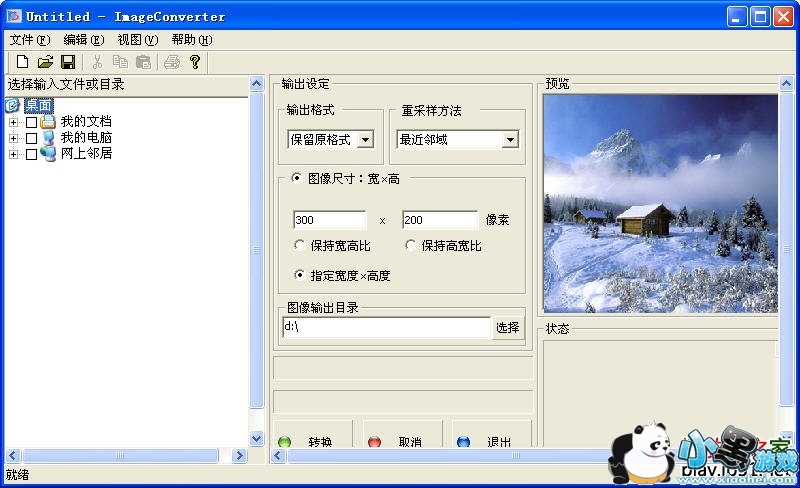Click the right panel's scroll up arrow
The image size is (800, 488).
(787, 83)
